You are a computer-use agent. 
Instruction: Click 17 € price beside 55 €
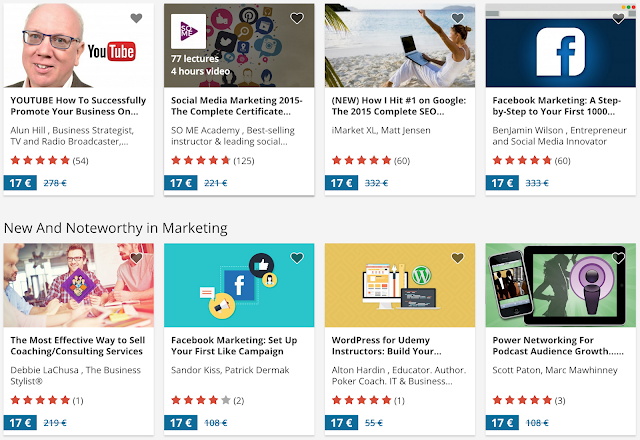point(342,422)
